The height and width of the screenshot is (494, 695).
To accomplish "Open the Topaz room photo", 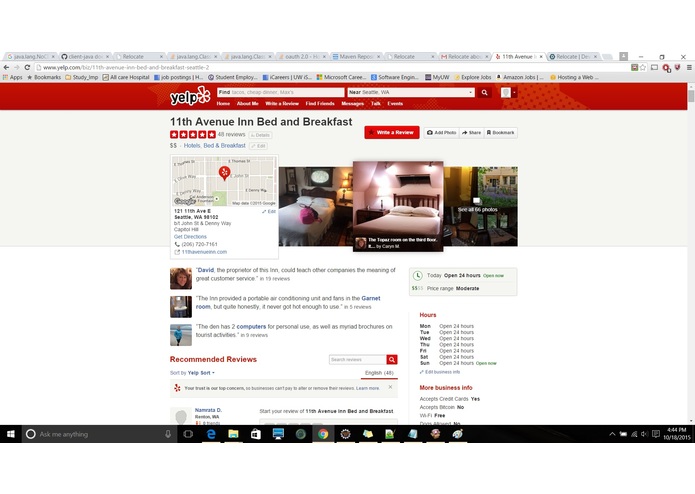I will [398, 206].
